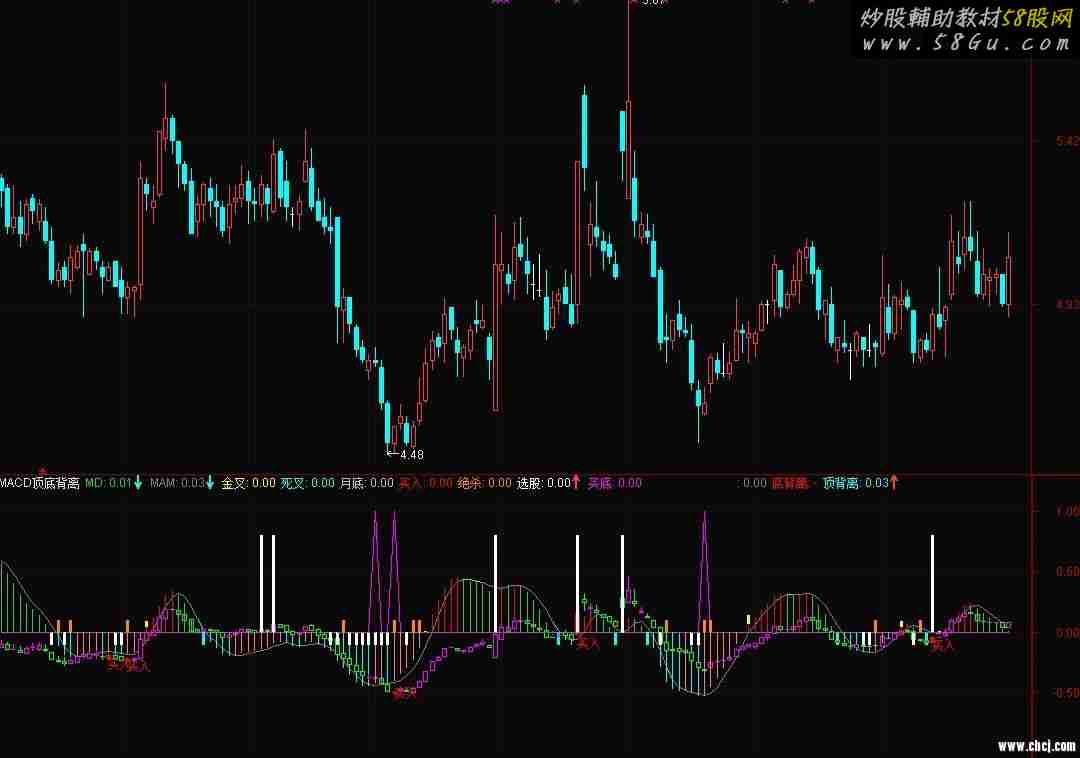Click the down arrow beside MAM value

coord(210,483)
